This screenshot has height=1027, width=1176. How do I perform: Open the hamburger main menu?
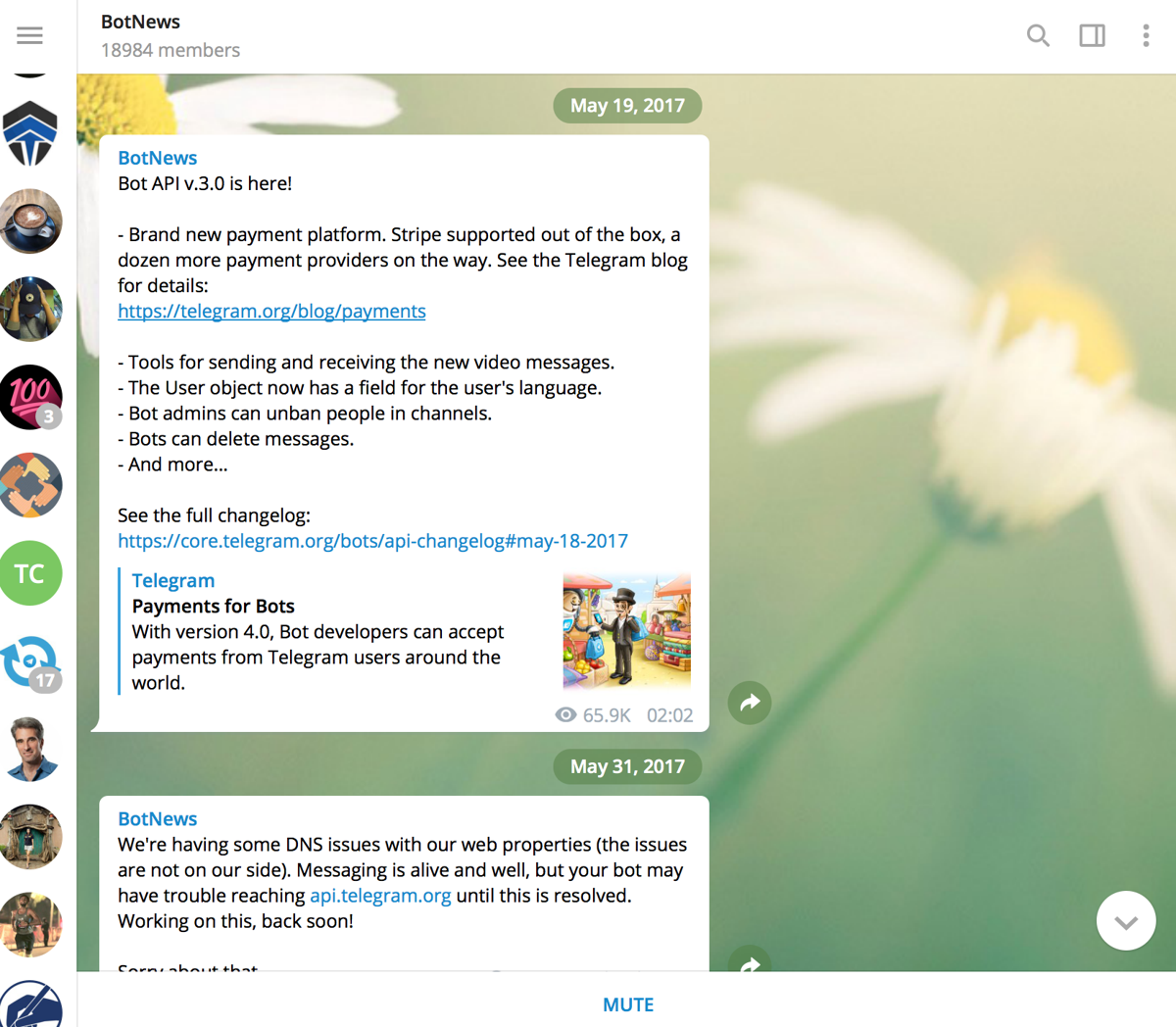(29, 36)
